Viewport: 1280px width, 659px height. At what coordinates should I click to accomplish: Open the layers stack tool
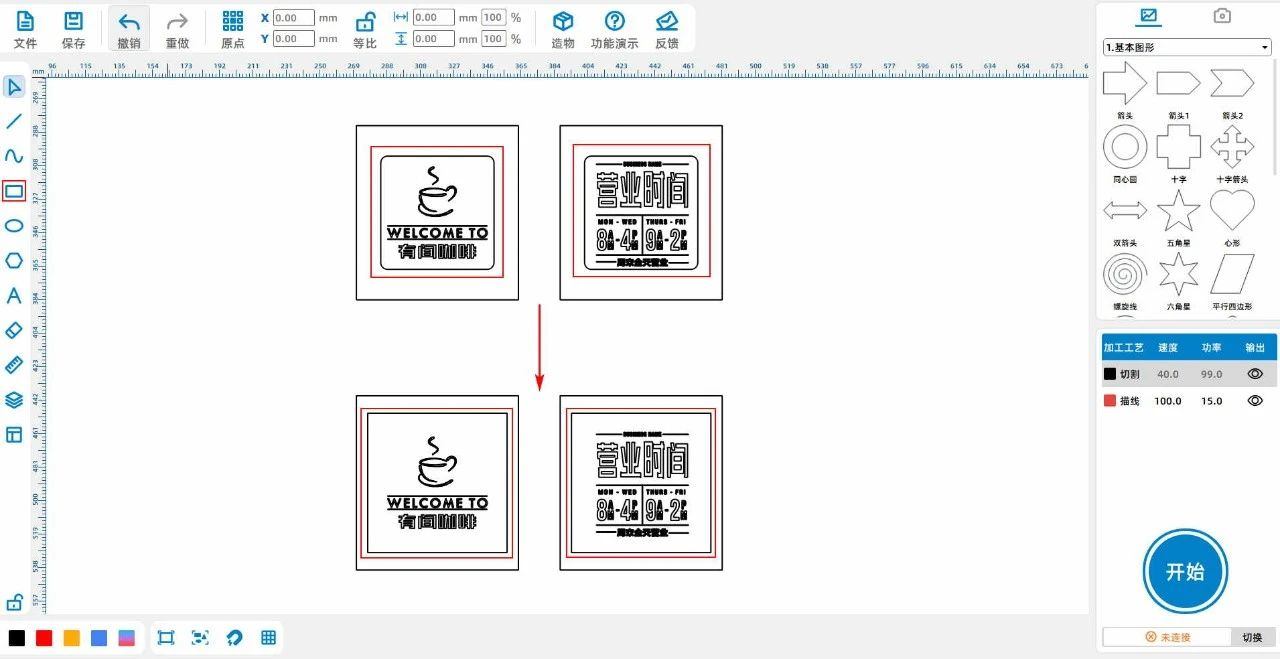[14, 400]
